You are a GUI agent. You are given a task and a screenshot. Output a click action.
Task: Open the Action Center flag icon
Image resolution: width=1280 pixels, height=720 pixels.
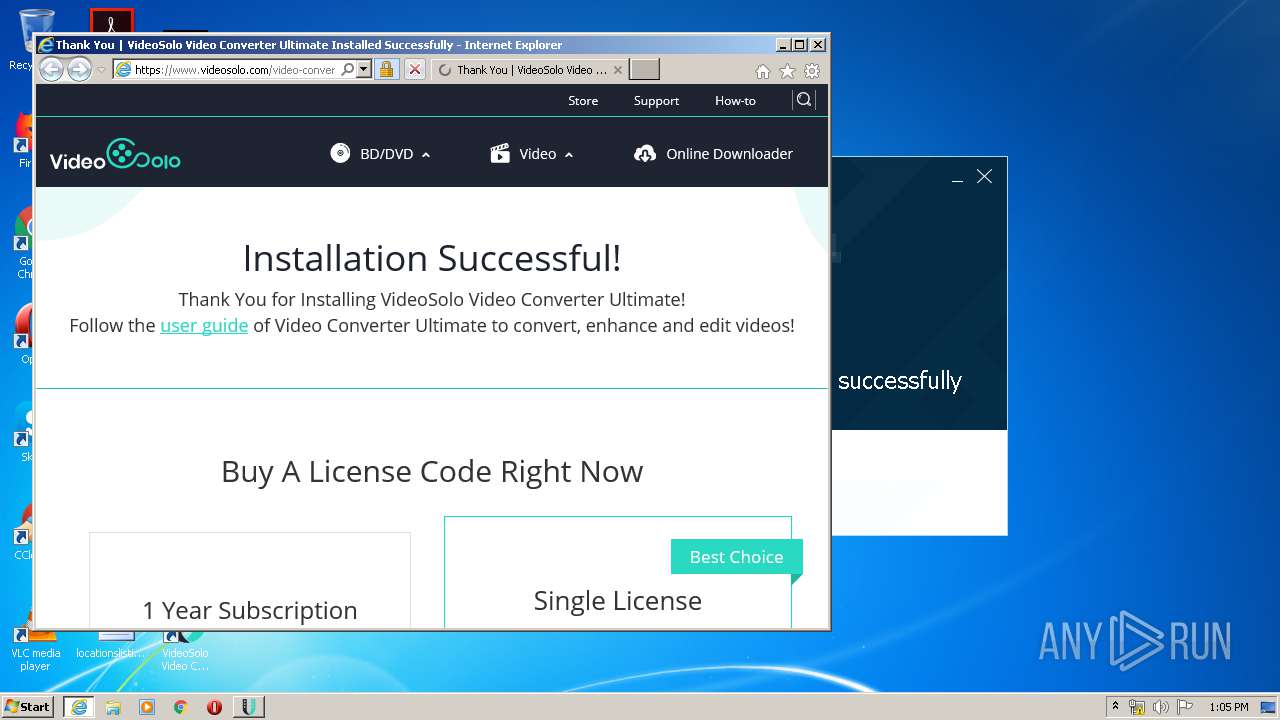(x=1185, y=707)
